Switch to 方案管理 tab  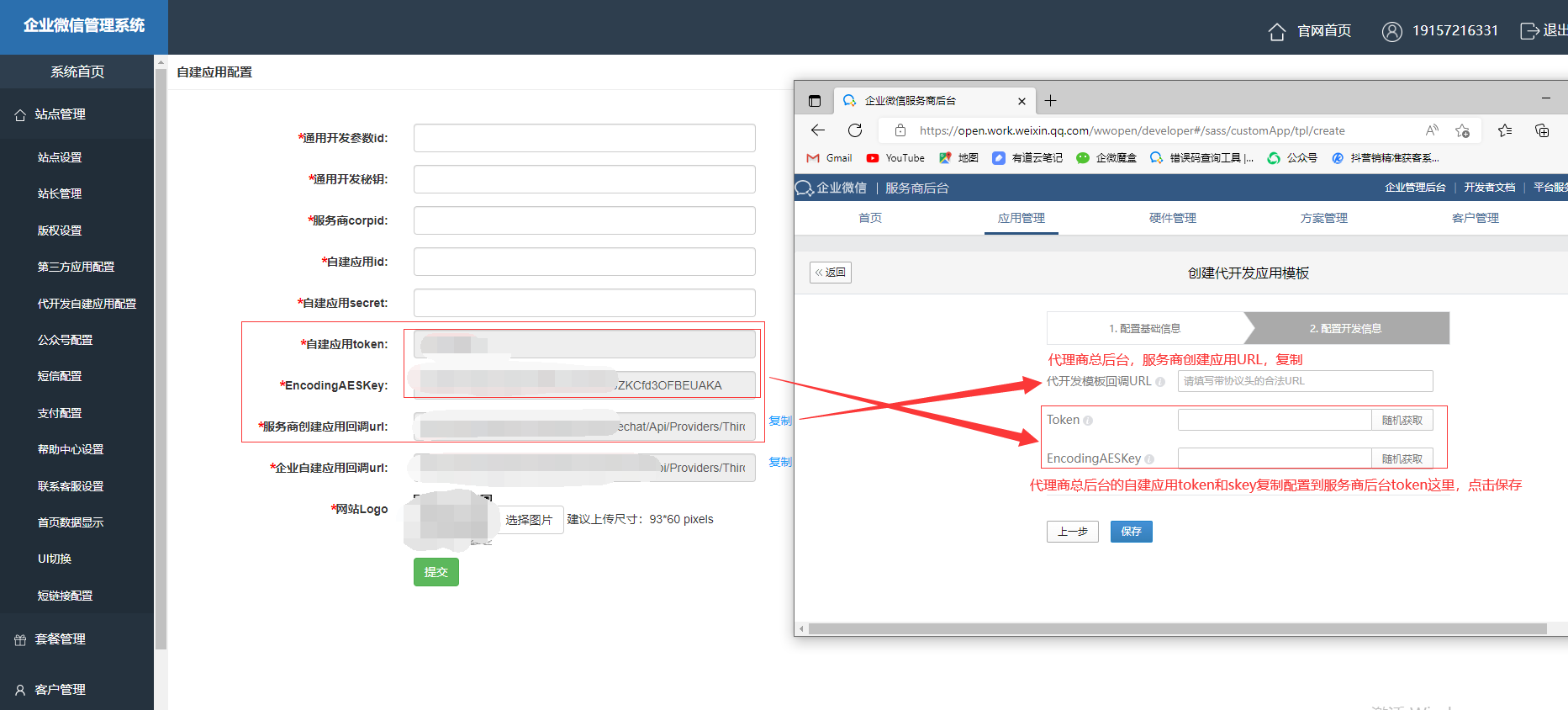[1324, 219]
